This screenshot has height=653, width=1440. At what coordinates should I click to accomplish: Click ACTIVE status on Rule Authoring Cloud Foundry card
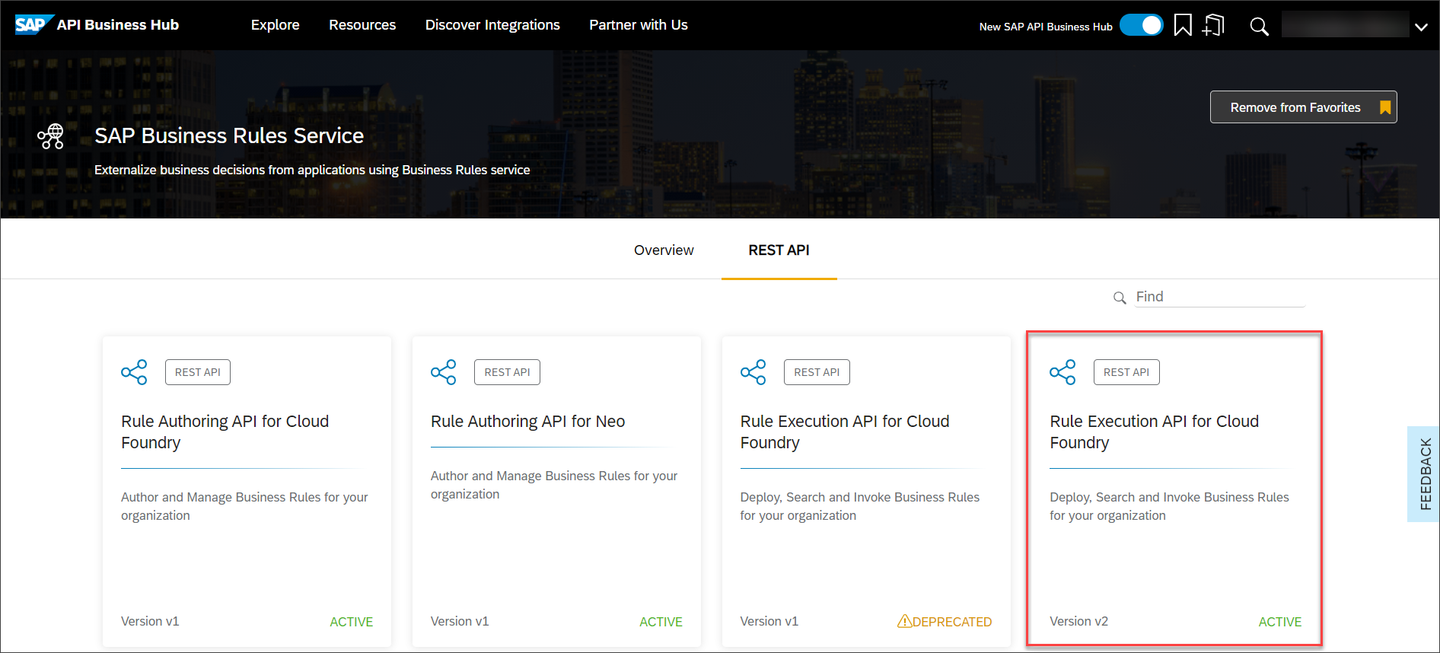click(x=351, y=622)
